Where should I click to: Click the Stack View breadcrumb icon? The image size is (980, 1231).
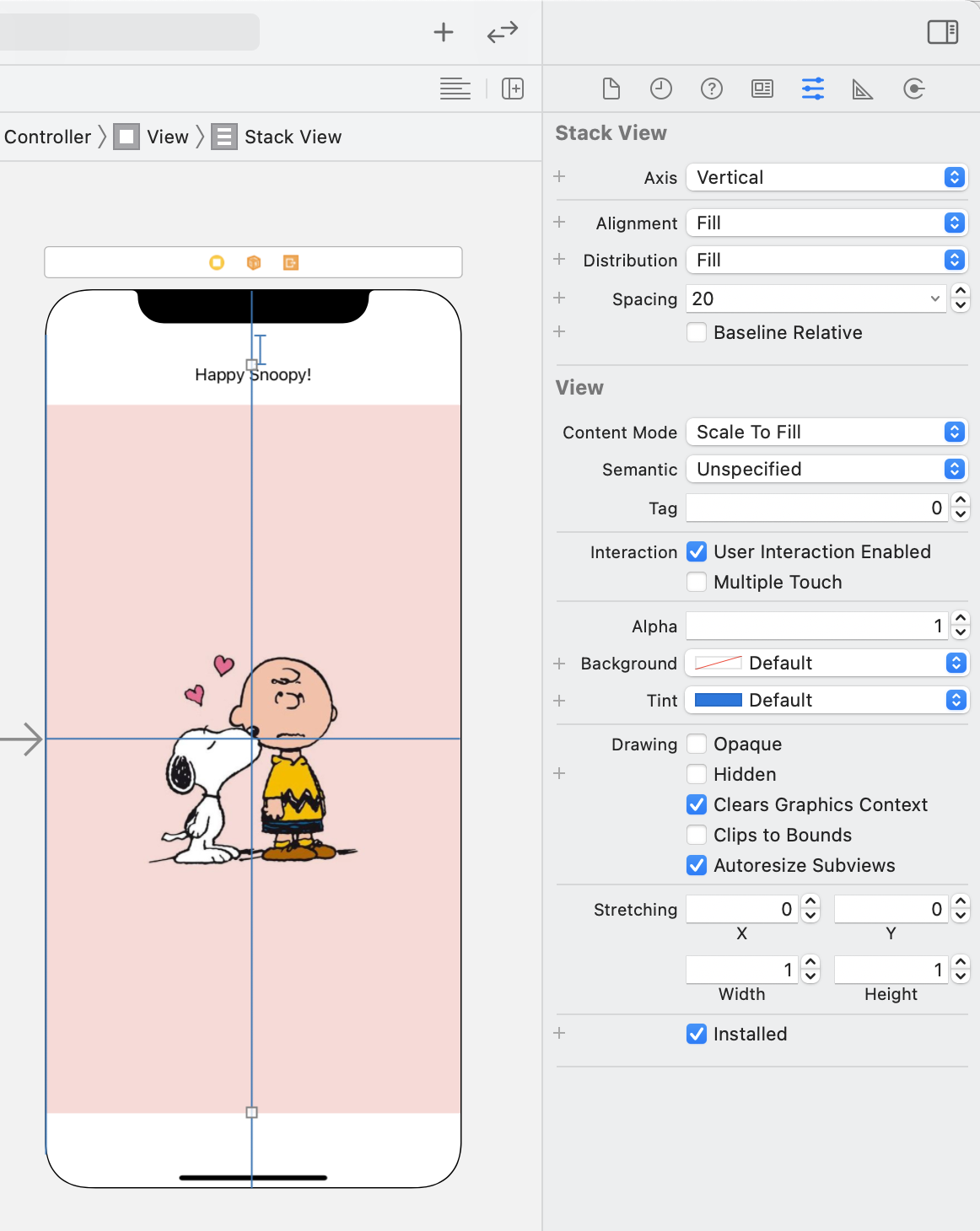coord(224,137)
